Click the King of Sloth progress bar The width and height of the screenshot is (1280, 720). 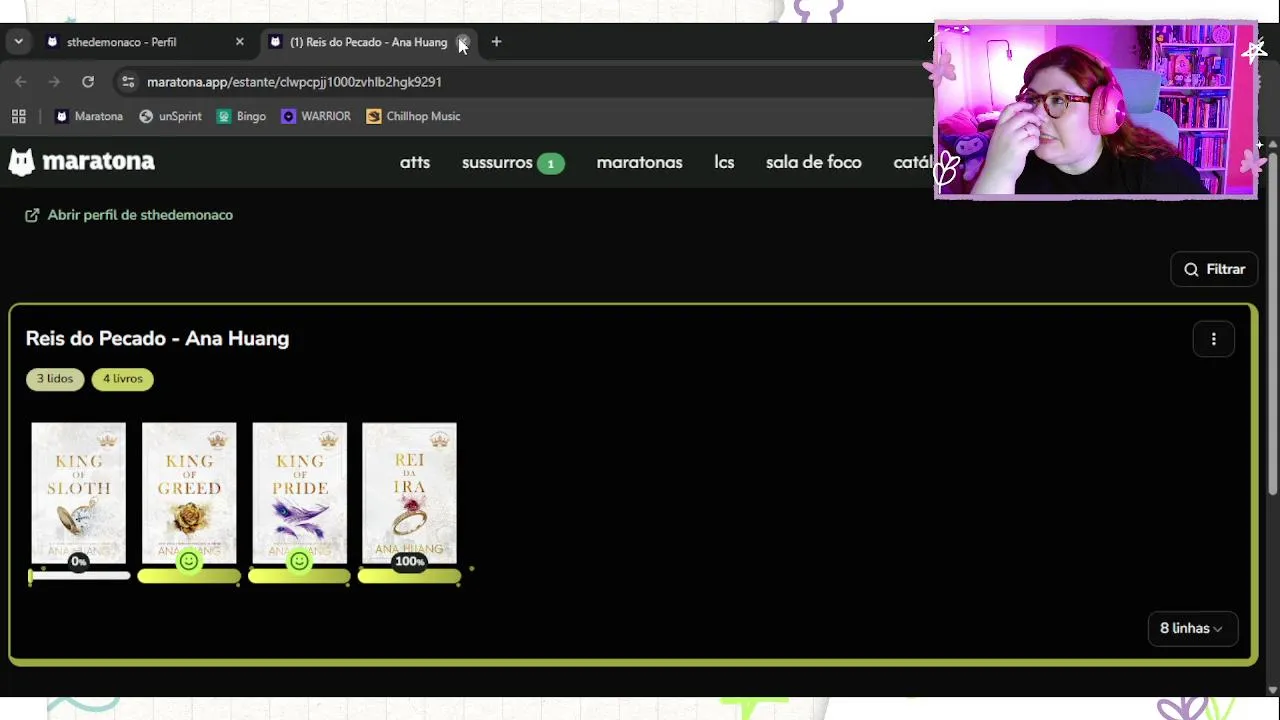[x=79, y=576]
